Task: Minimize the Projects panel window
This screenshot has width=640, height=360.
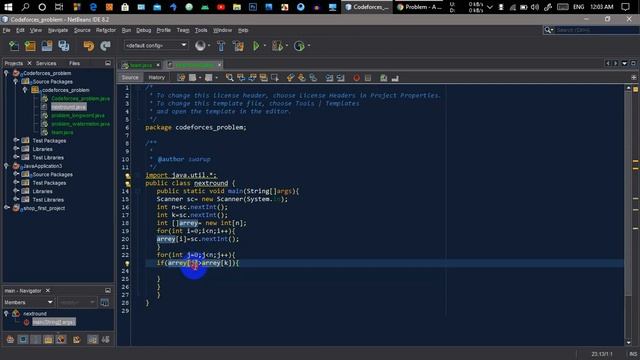Action: (x=108, y=63)
